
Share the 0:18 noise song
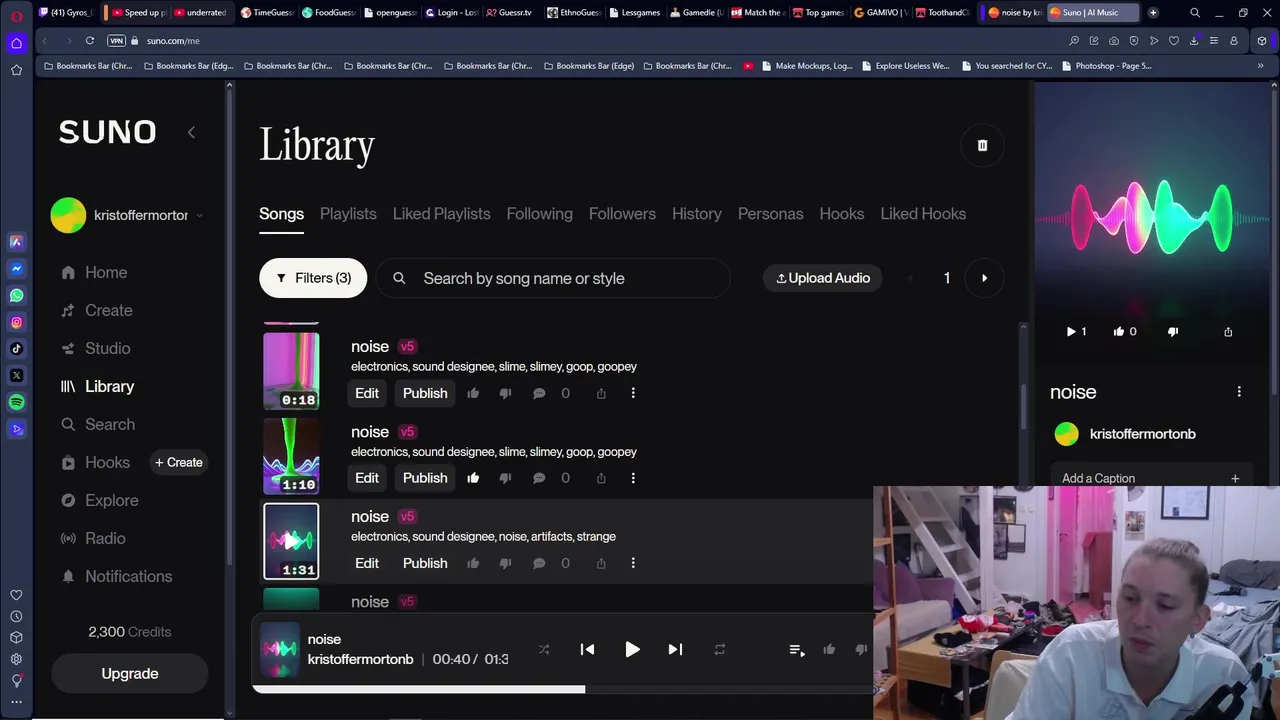click(601, 393)
